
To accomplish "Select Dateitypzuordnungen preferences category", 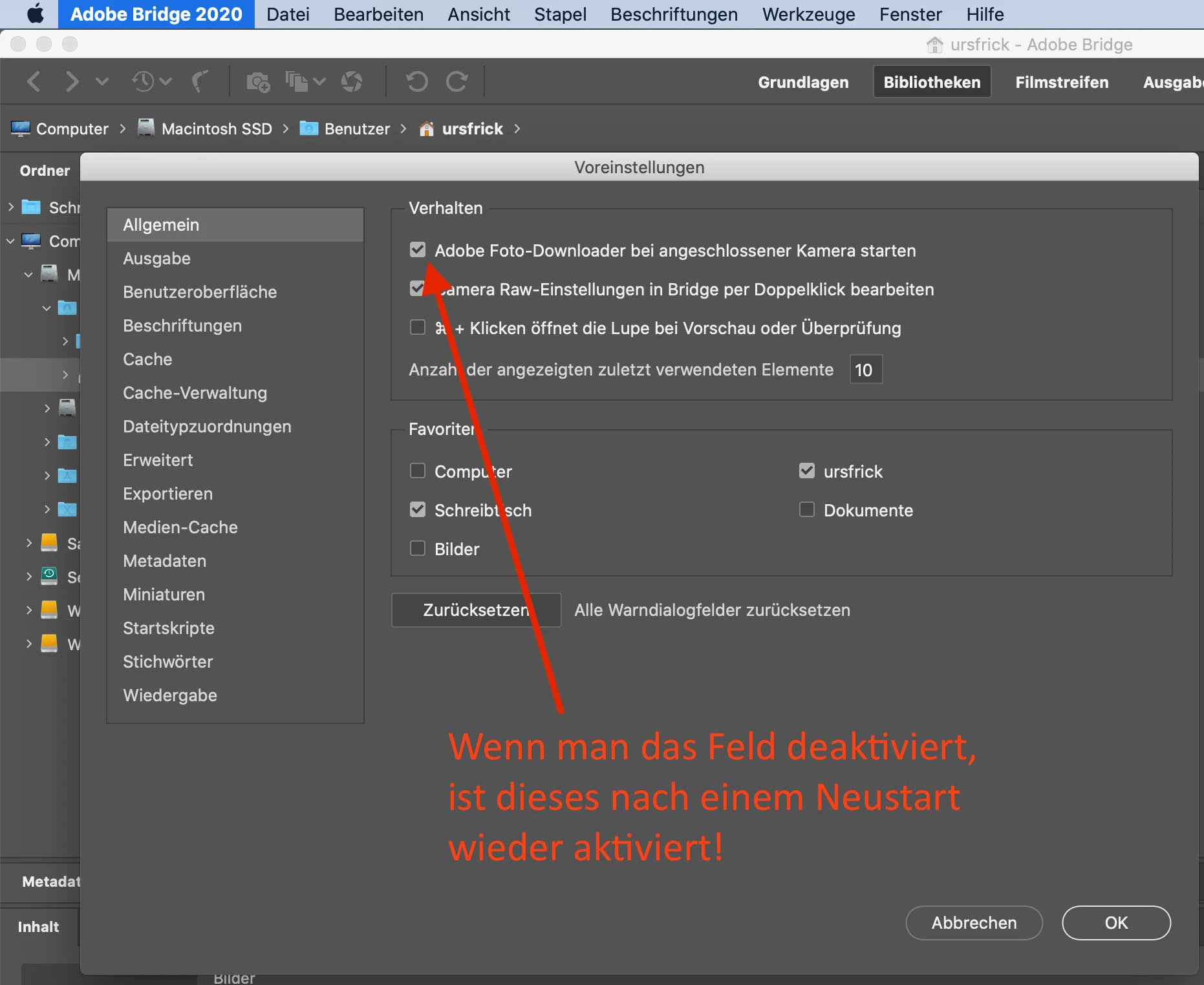I will (235, 427).
